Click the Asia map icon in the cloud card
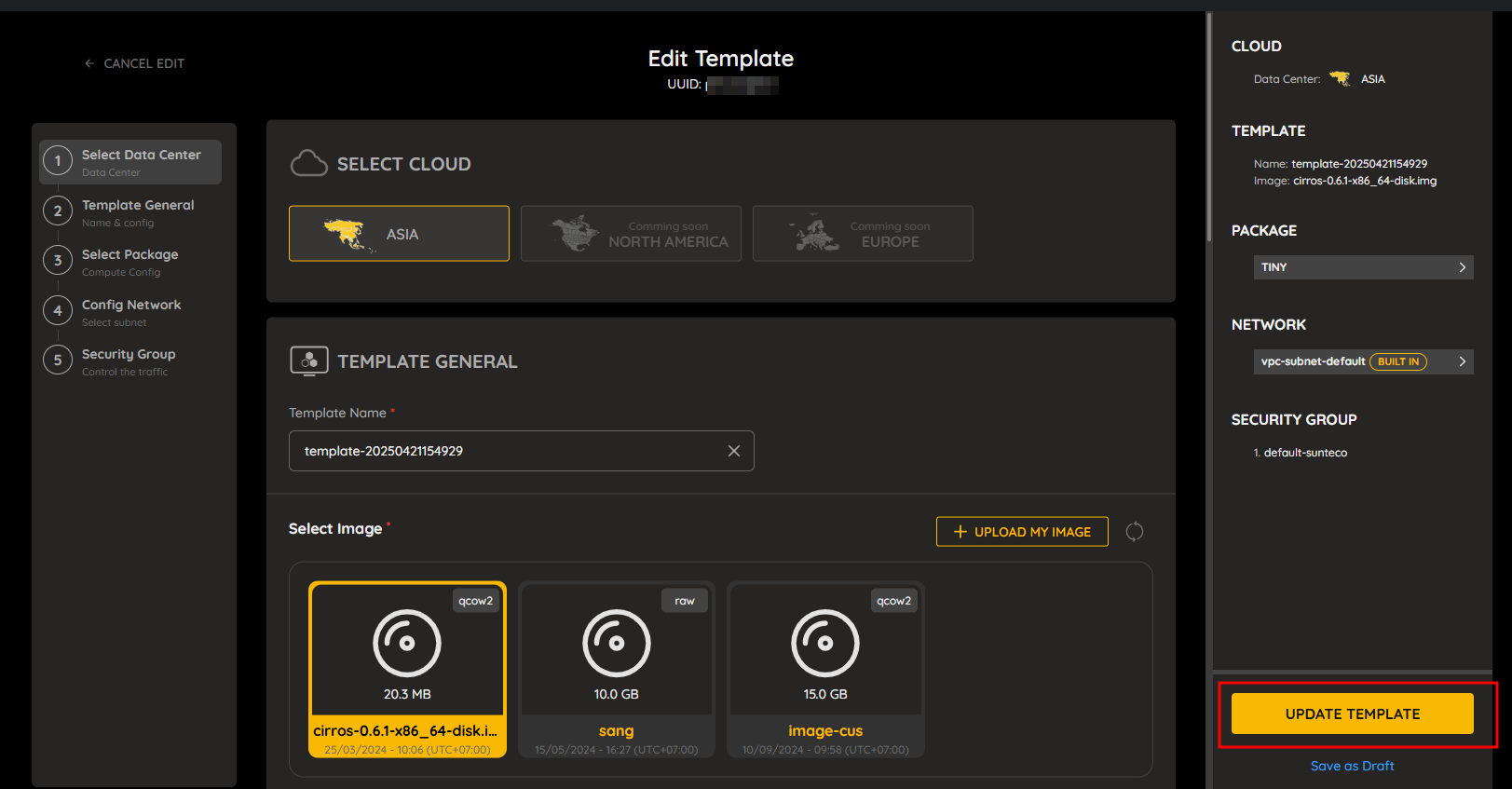Viewport: 1512px width, 789px height. tap(348, 235)
